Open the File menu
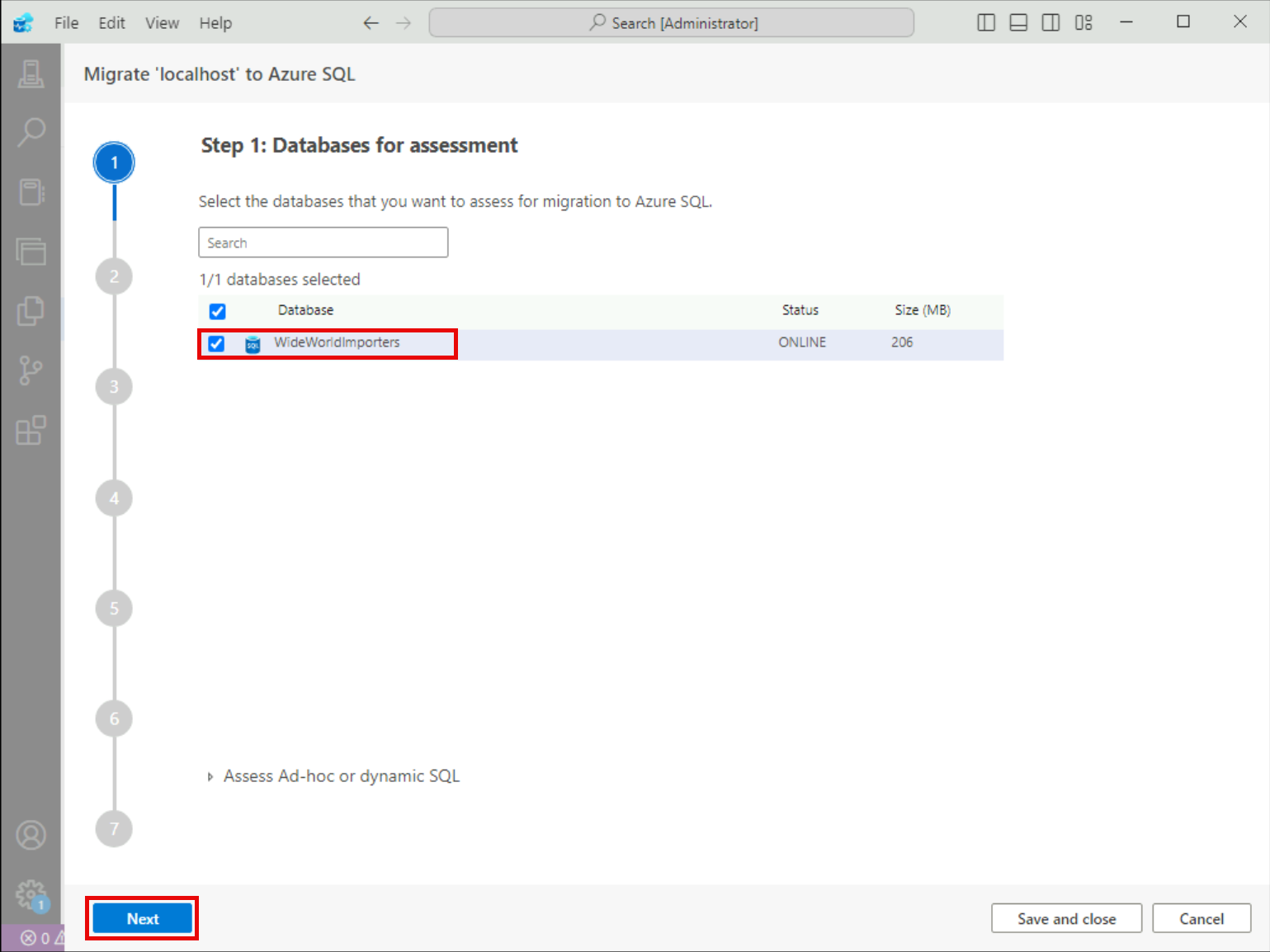 click(66, 23)
